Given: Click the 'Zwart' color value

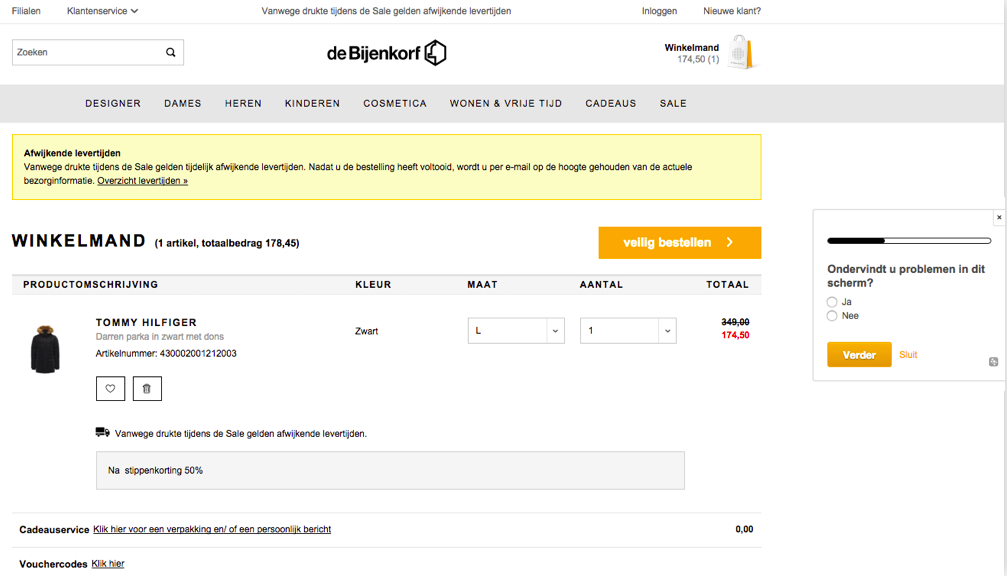Looking at the screenshot, I should tap(367, 331).
